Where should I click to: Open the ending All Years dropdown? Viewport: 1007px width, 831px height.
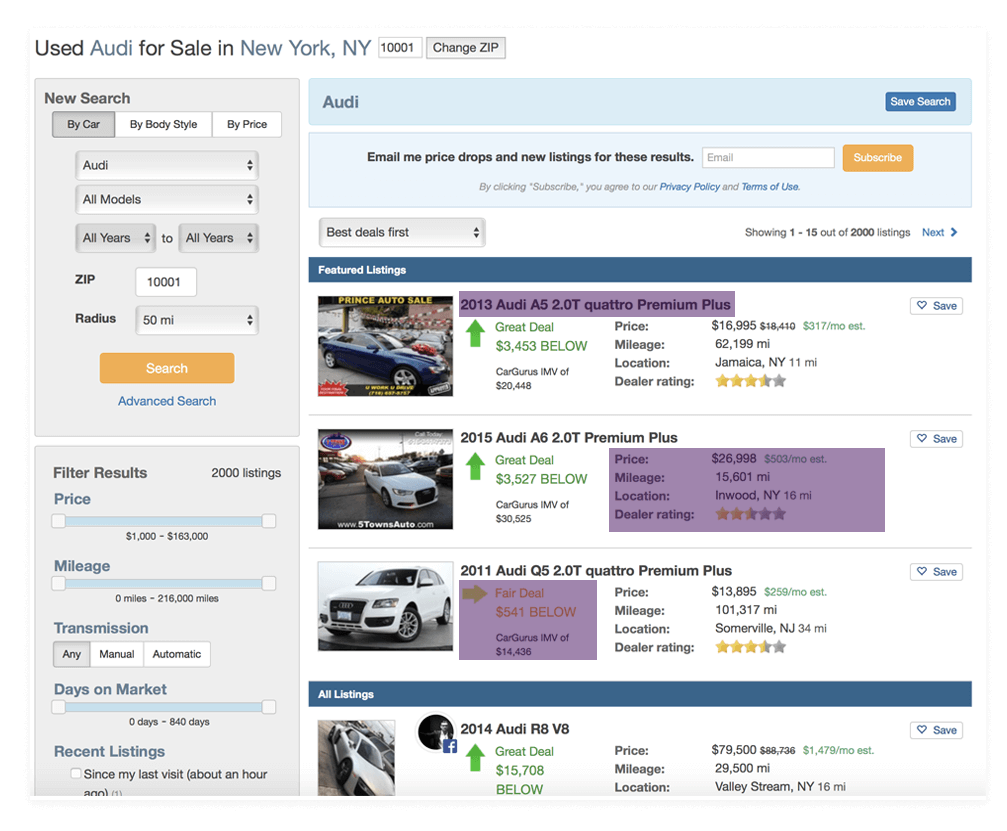pyautogui.click(x=218, y=238)
